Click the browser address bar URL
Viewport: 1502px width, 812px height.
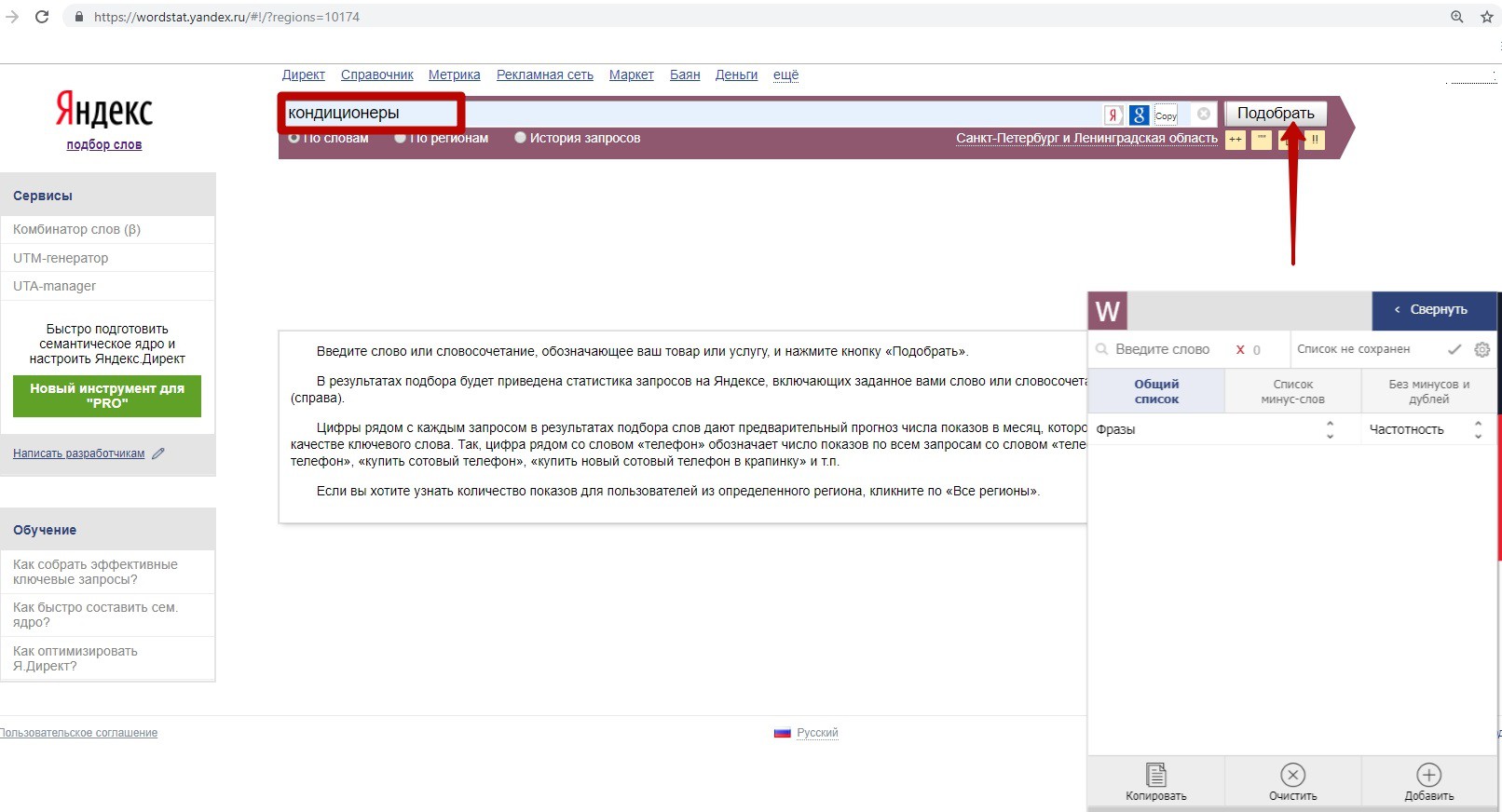click(226, 17)
